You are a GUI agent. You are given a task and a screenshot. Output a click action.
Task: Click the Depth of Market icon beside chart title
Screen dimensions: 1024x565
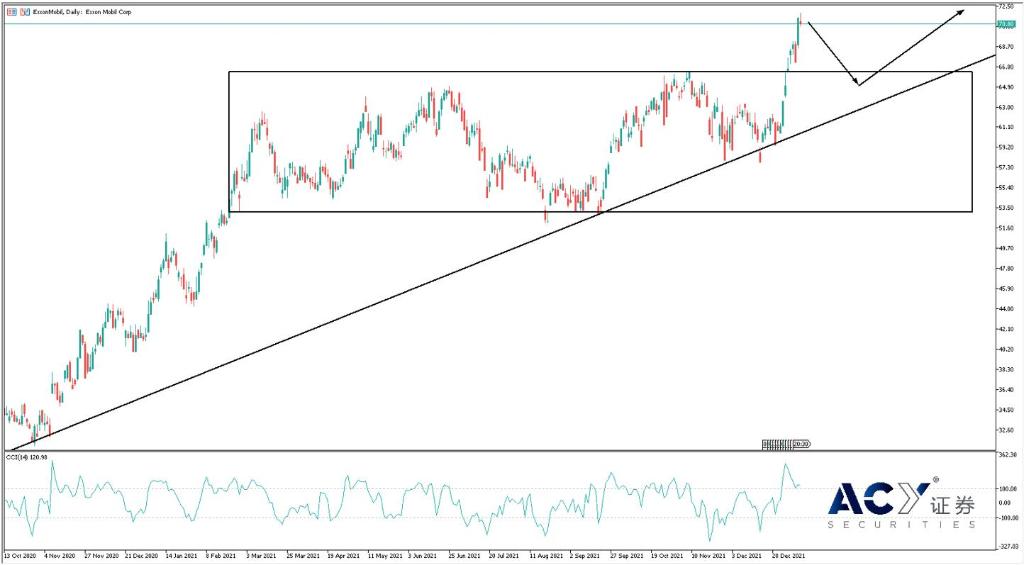click(x=23, y=12)
